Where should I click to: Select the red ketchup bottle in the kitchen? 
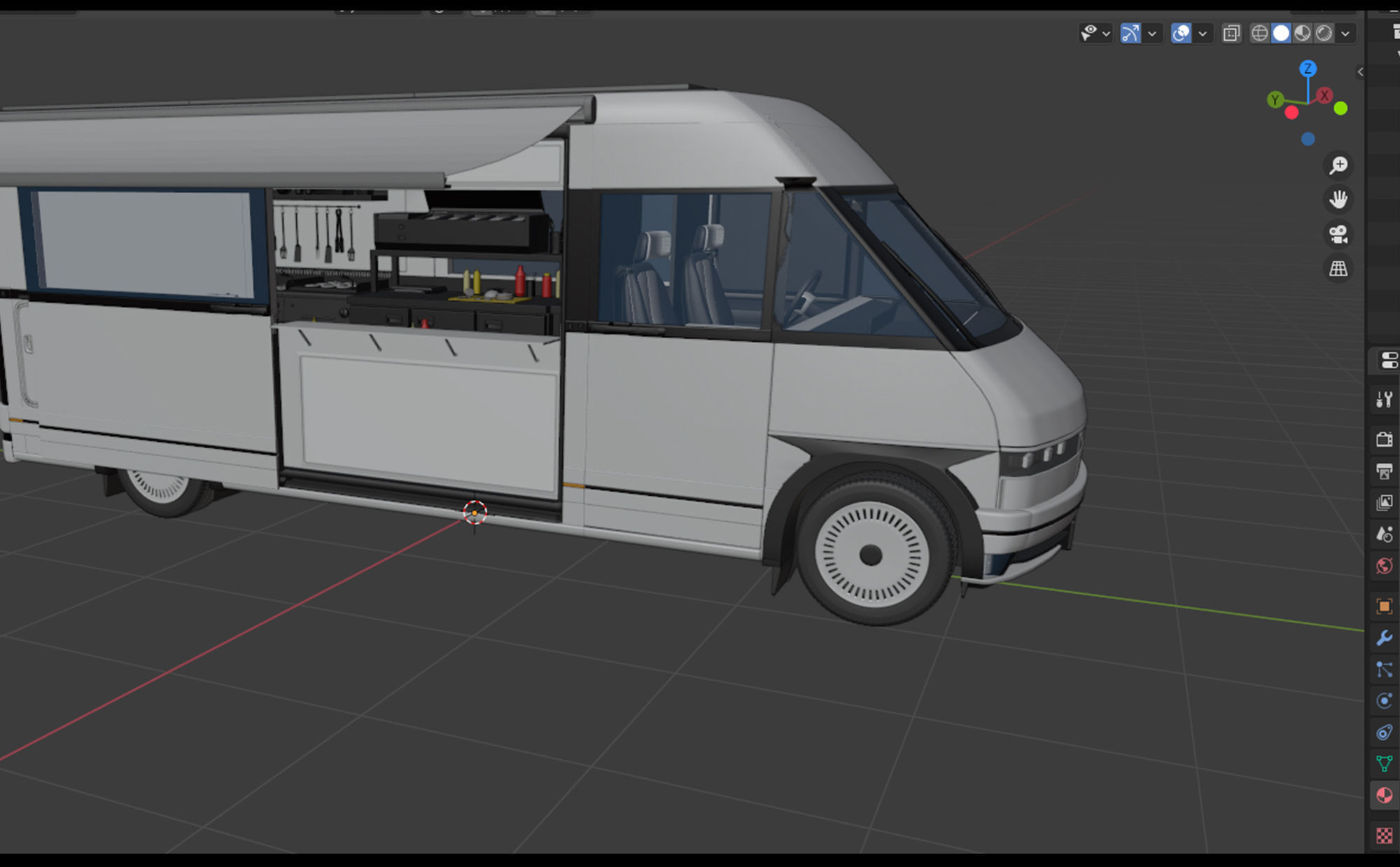519,281
